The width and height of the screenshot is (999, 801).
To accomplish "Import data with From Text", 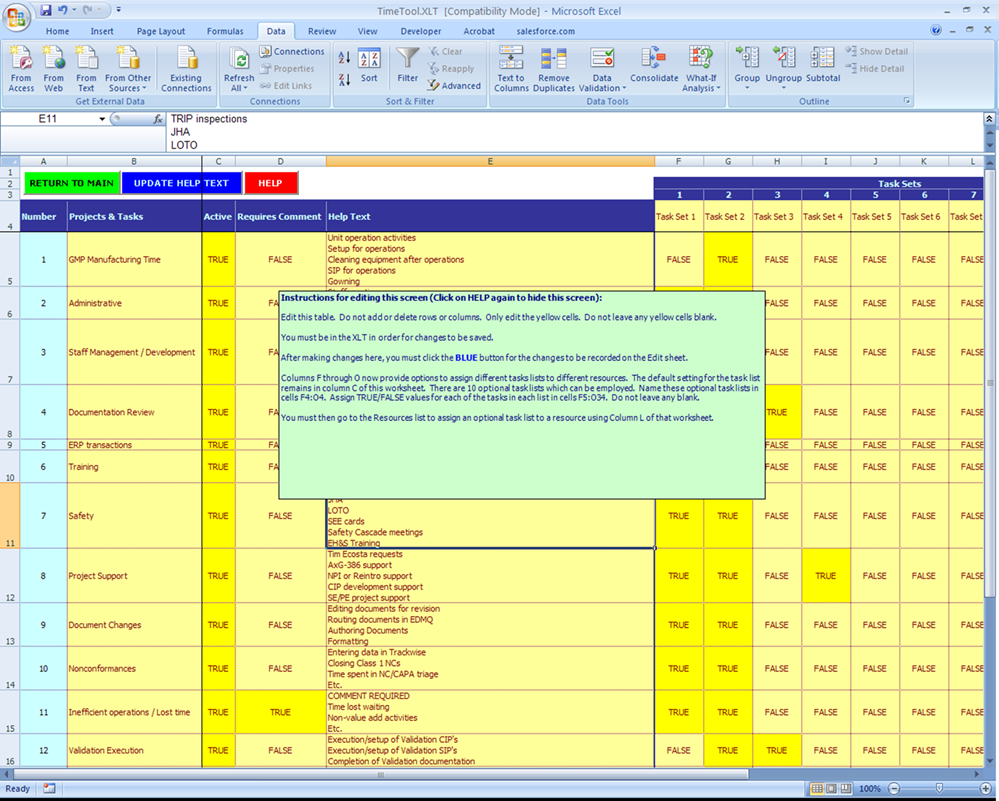I will click(x=86, y=69).
